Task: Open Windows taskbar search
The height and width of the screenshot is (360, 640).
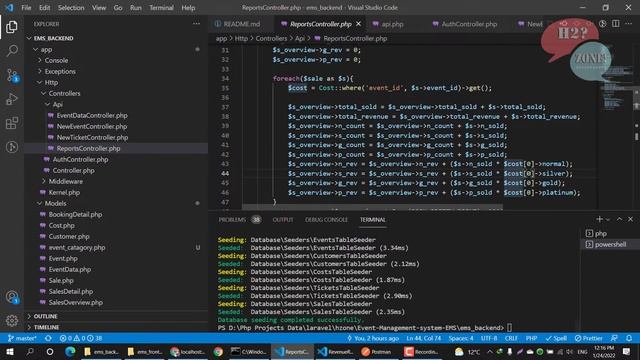Action: click(30, 351)
